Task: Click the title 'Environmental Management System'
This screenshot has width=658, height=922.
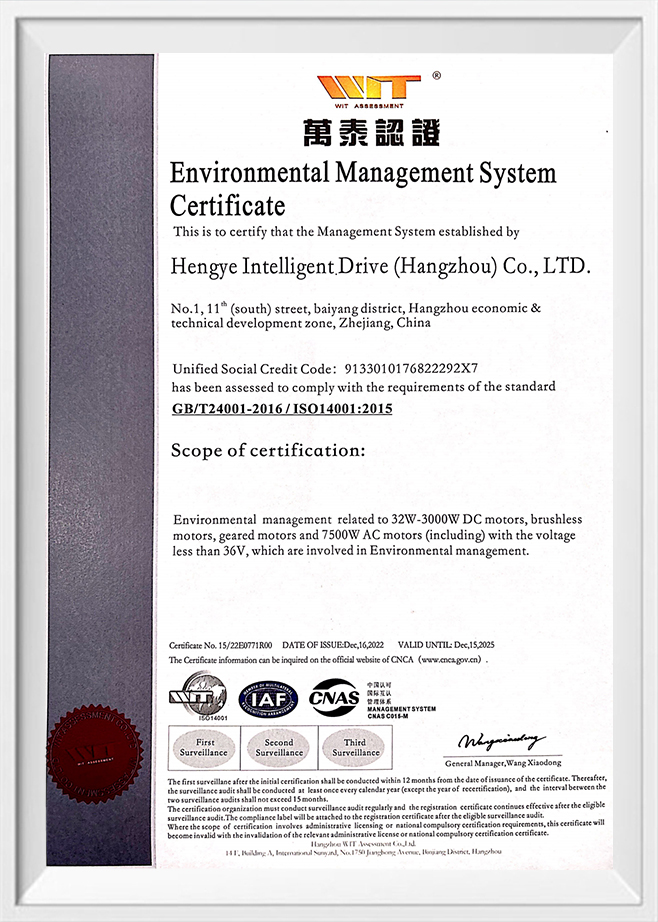Action: 363,173
